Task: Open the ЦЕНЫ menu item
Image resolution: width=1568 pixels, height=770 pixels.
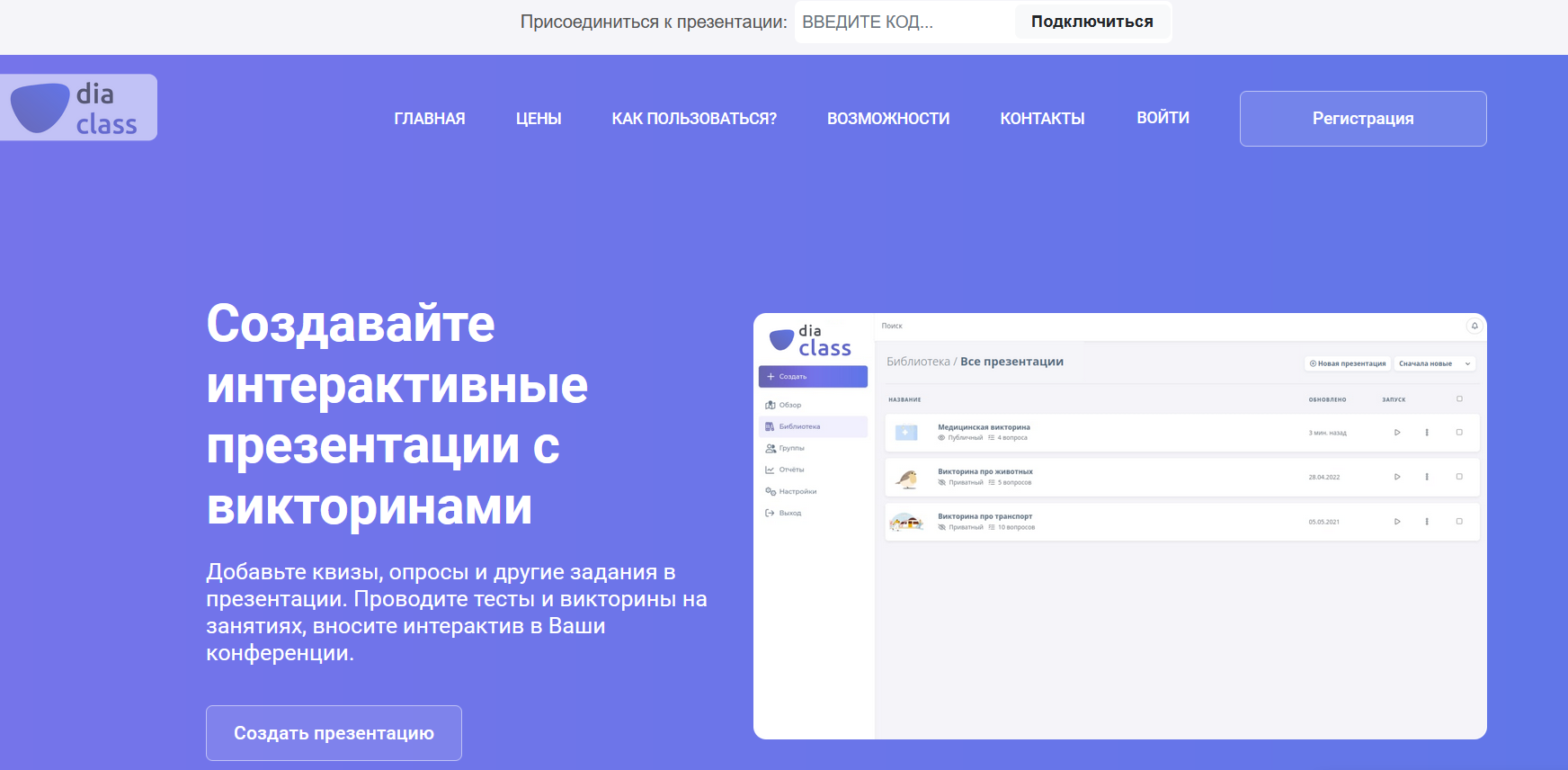Action: [539, 119]
